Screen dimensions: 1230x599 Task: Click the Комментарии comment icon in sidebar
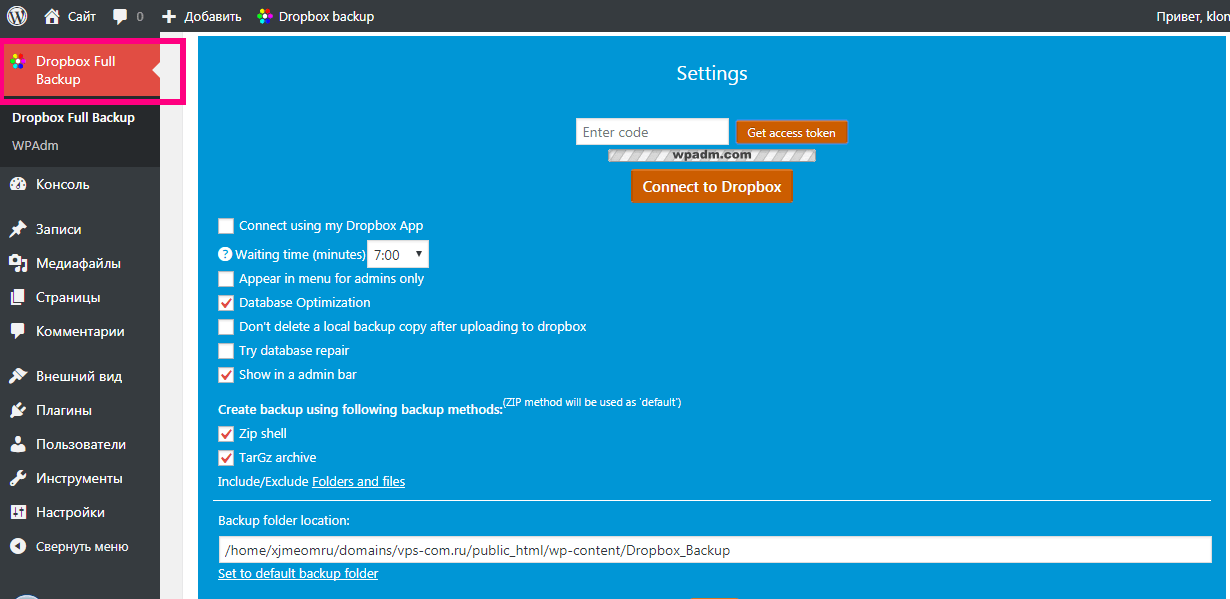point(17,331)
